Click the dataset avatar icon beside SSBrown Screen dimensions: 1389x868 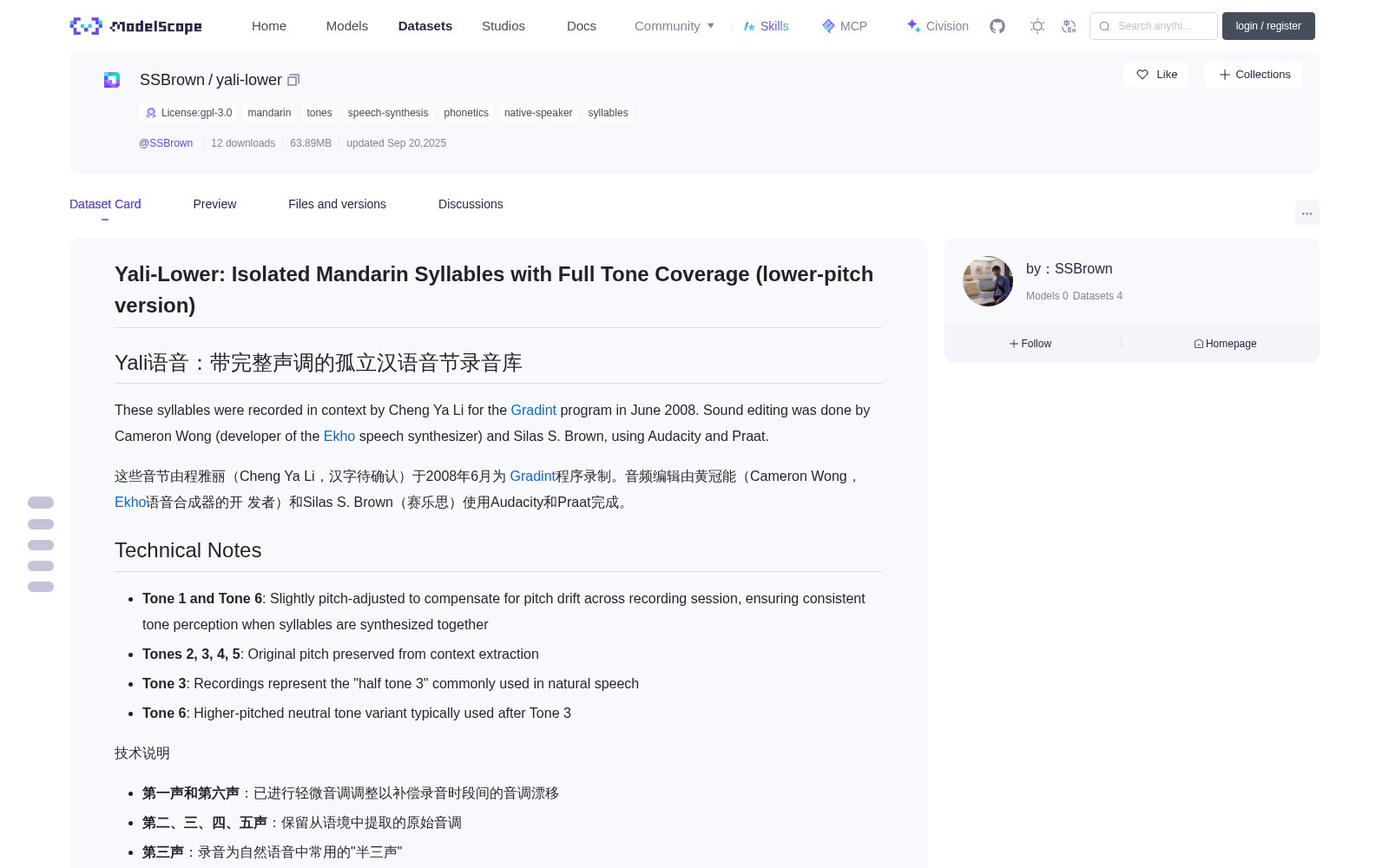point(112,80)
